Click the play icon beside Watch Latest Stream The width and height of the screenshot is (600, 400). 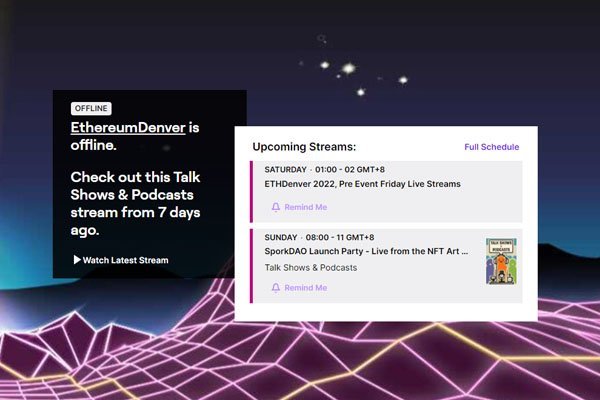click(77, 260)
